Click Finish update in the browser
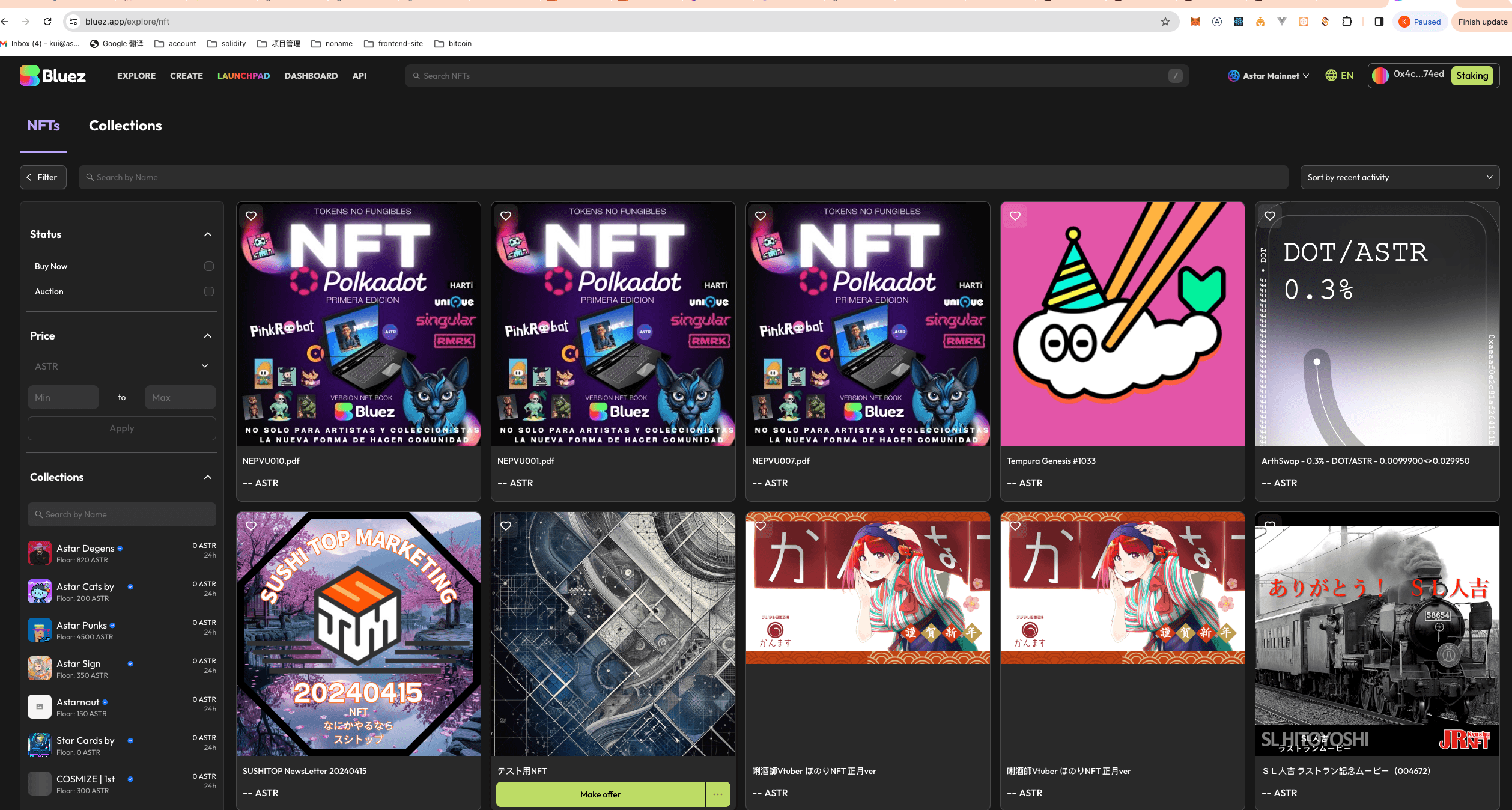Image resolution: width=1512 pixels, height=810 pixels. [x=1482, y=22]
